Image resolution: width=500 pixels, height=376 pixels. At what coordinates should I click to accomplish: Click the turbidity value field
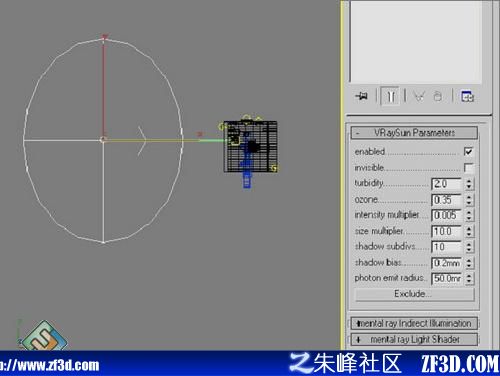click(x=447, y=184)
